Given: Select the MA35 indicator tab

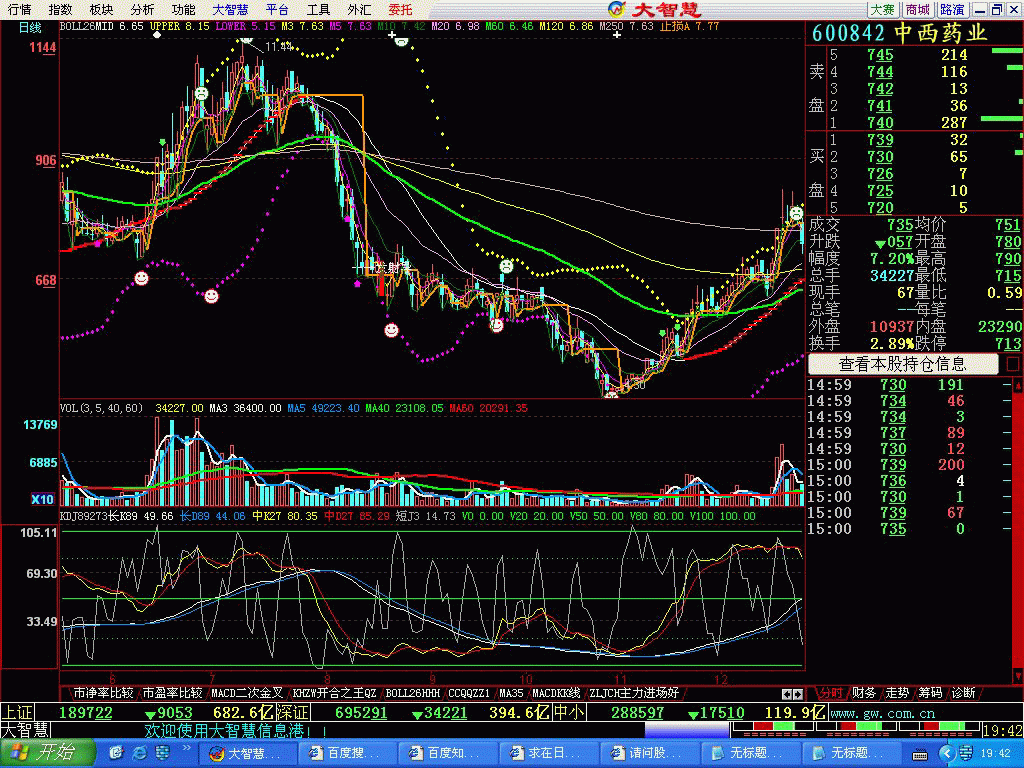Looking at the screenshot, I should 511,693.
